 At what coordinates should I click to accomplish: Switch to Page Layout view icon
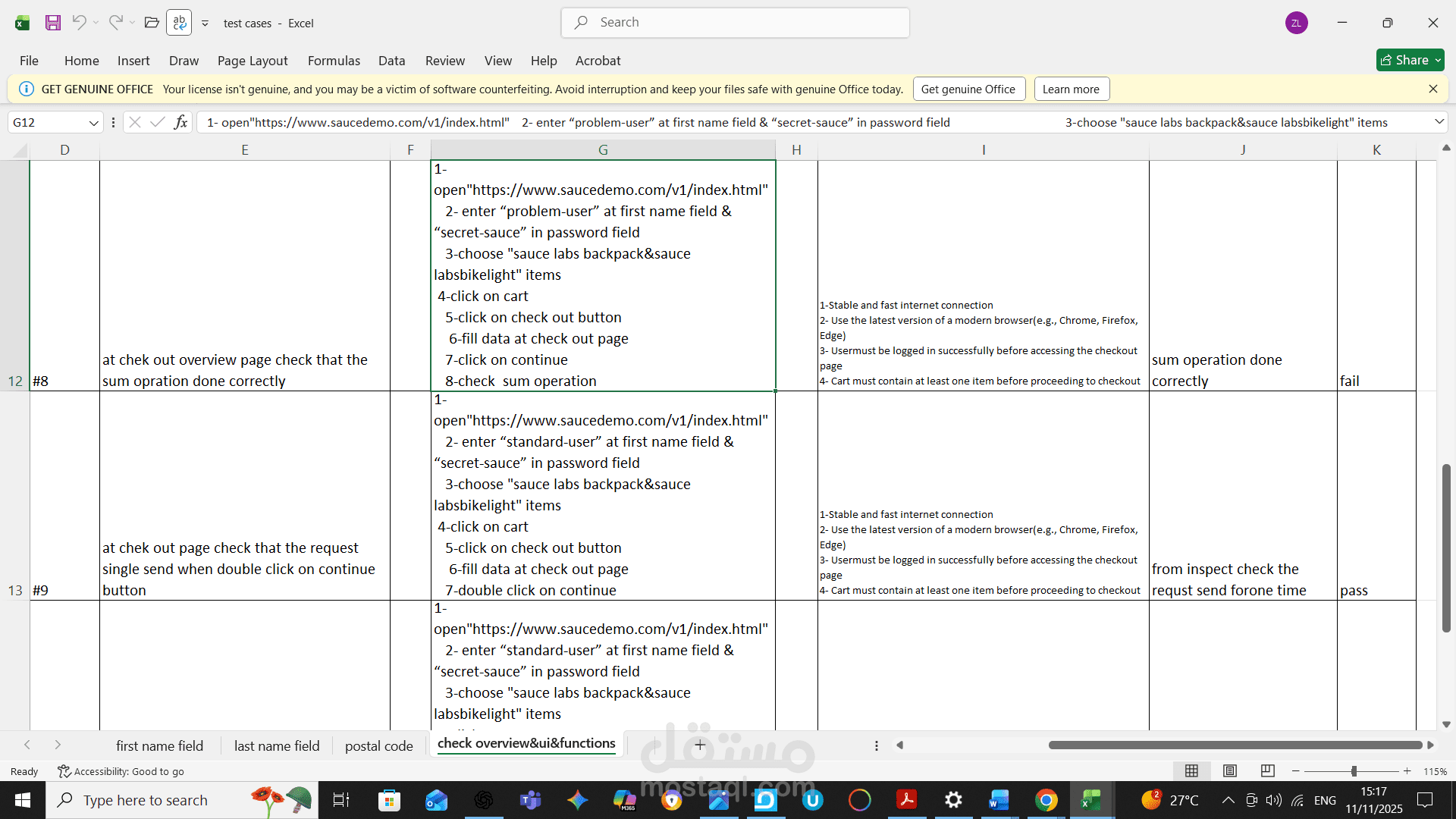1230,771
